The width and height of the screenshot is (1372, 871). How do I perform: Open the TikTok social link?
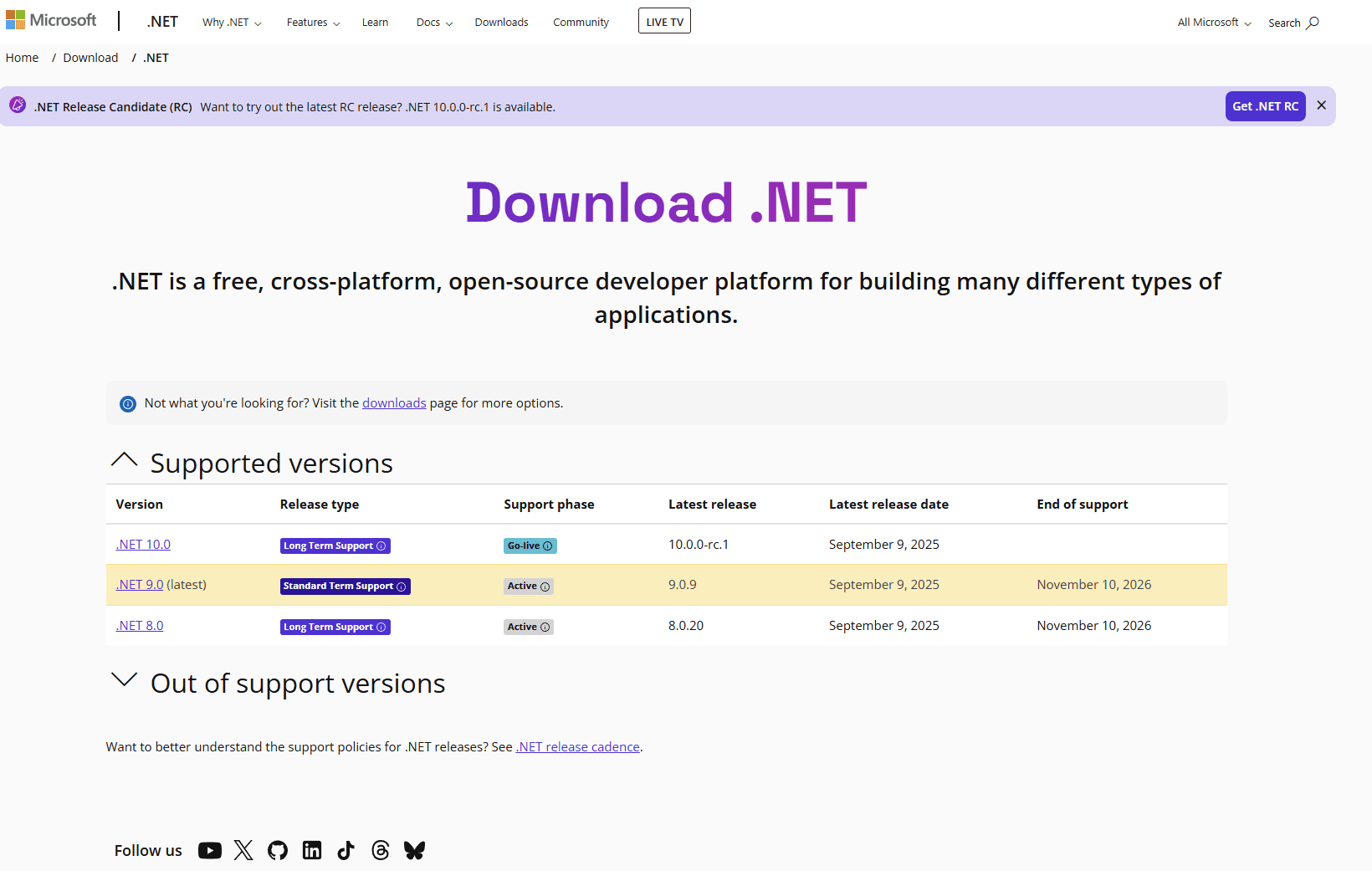pyautogui.click(x=346, y=851)
